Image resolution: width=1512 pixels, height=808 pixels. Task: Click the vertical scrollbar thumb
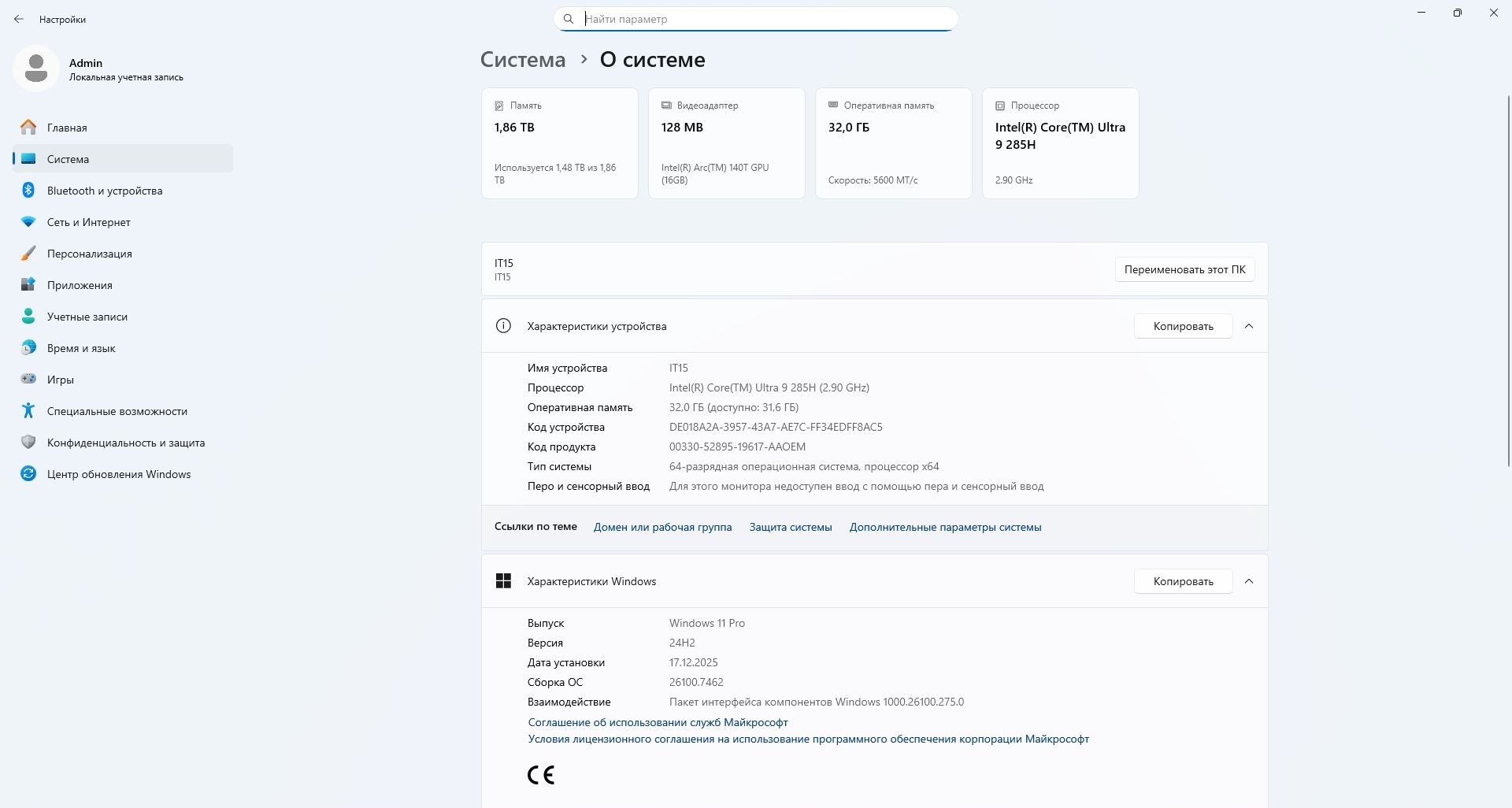pos(1508,280)
